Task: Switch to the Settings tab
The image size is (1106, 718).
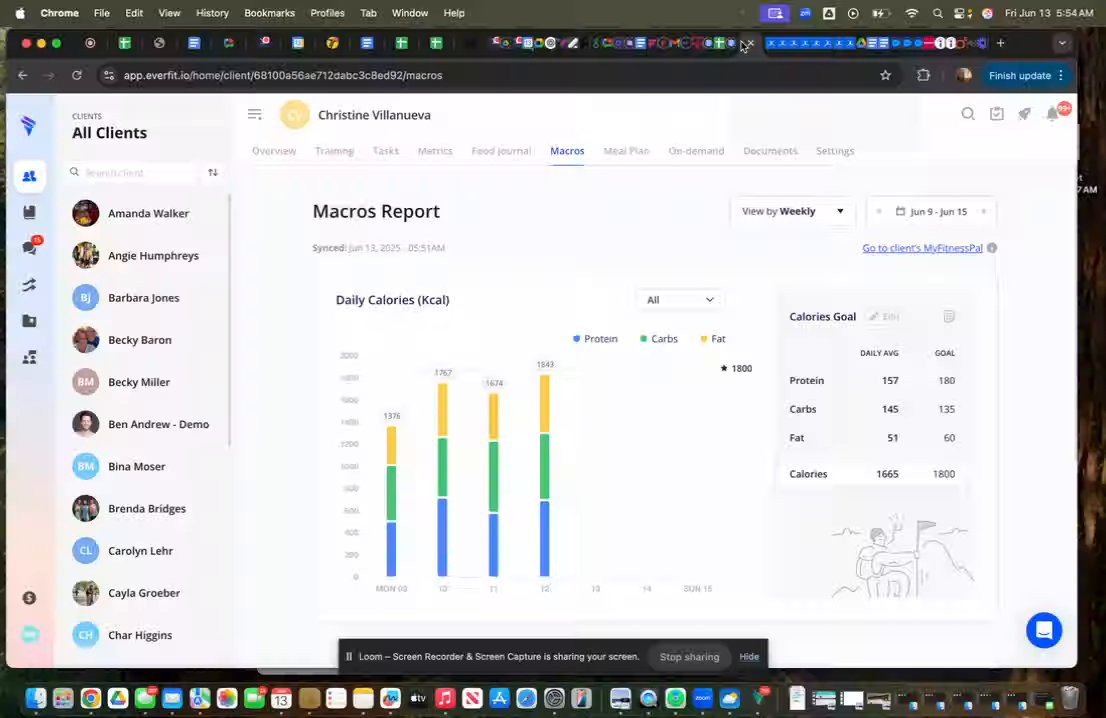Action: tap(834, 151)
